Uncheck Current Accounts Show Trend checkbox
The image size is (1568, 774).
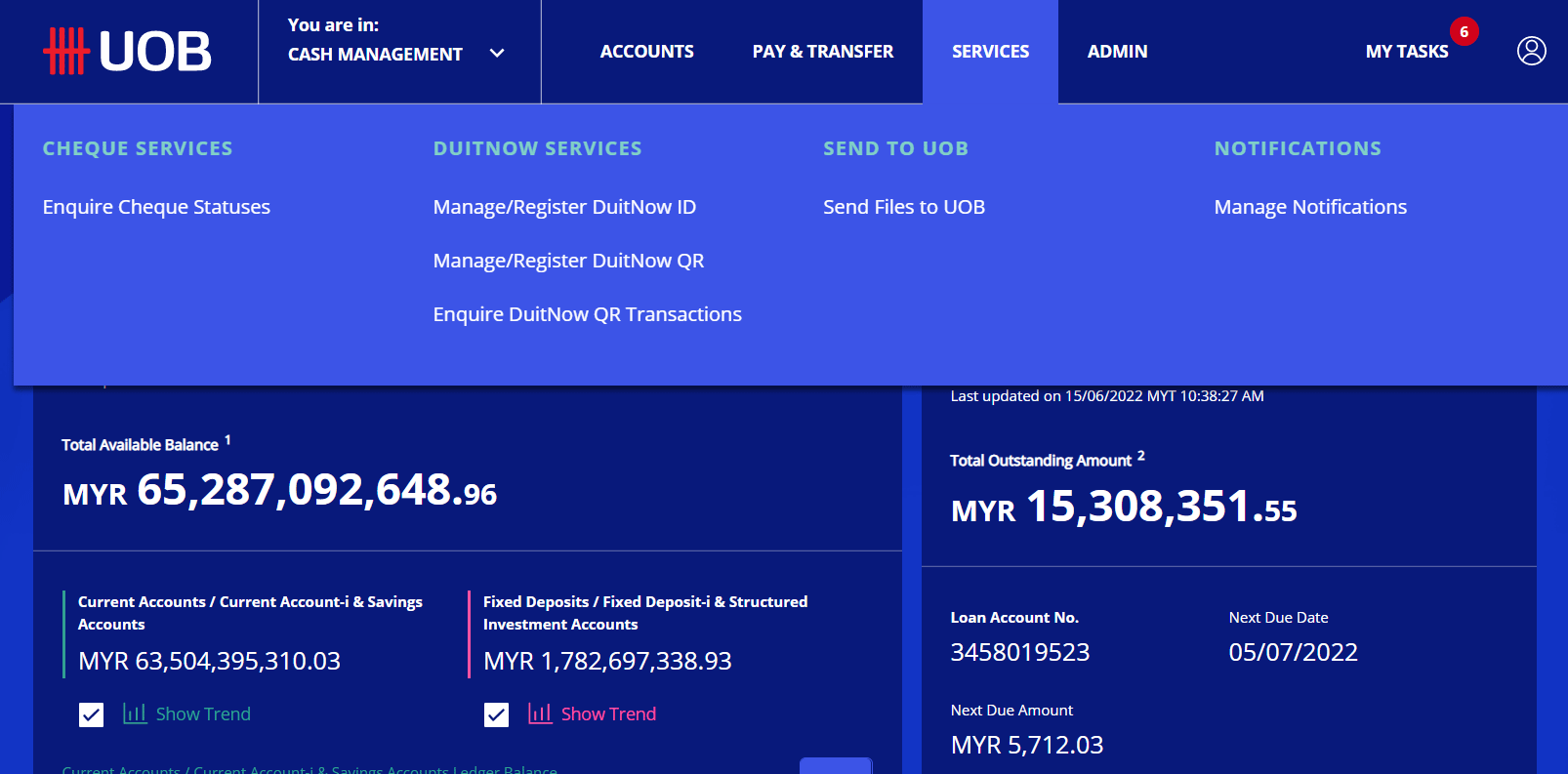(91, 714)
